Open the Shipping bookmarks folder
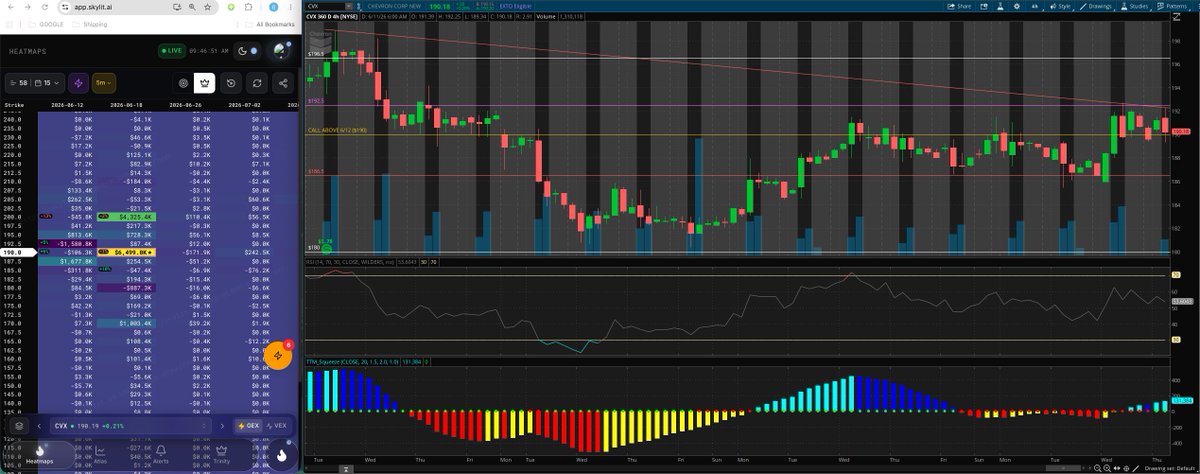This screenshot has height=474, width=1200. coord(90,24)
